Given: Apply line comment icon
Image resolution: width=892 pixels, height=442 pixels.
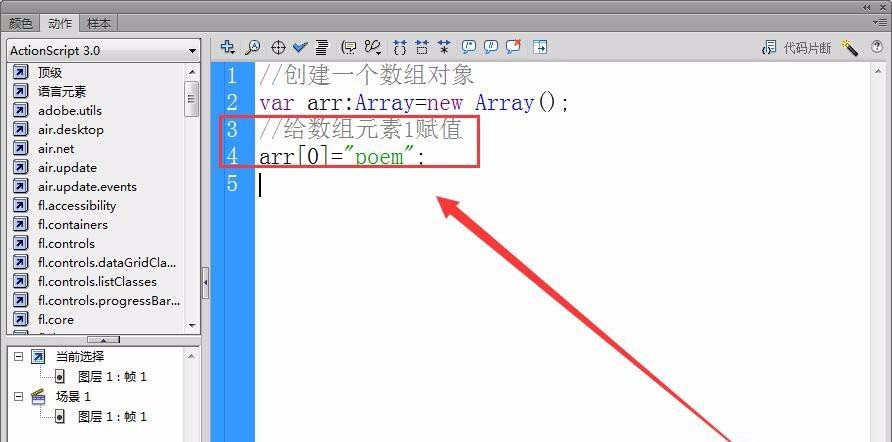Looking at the screenshot, I should (x=491, y=47).
